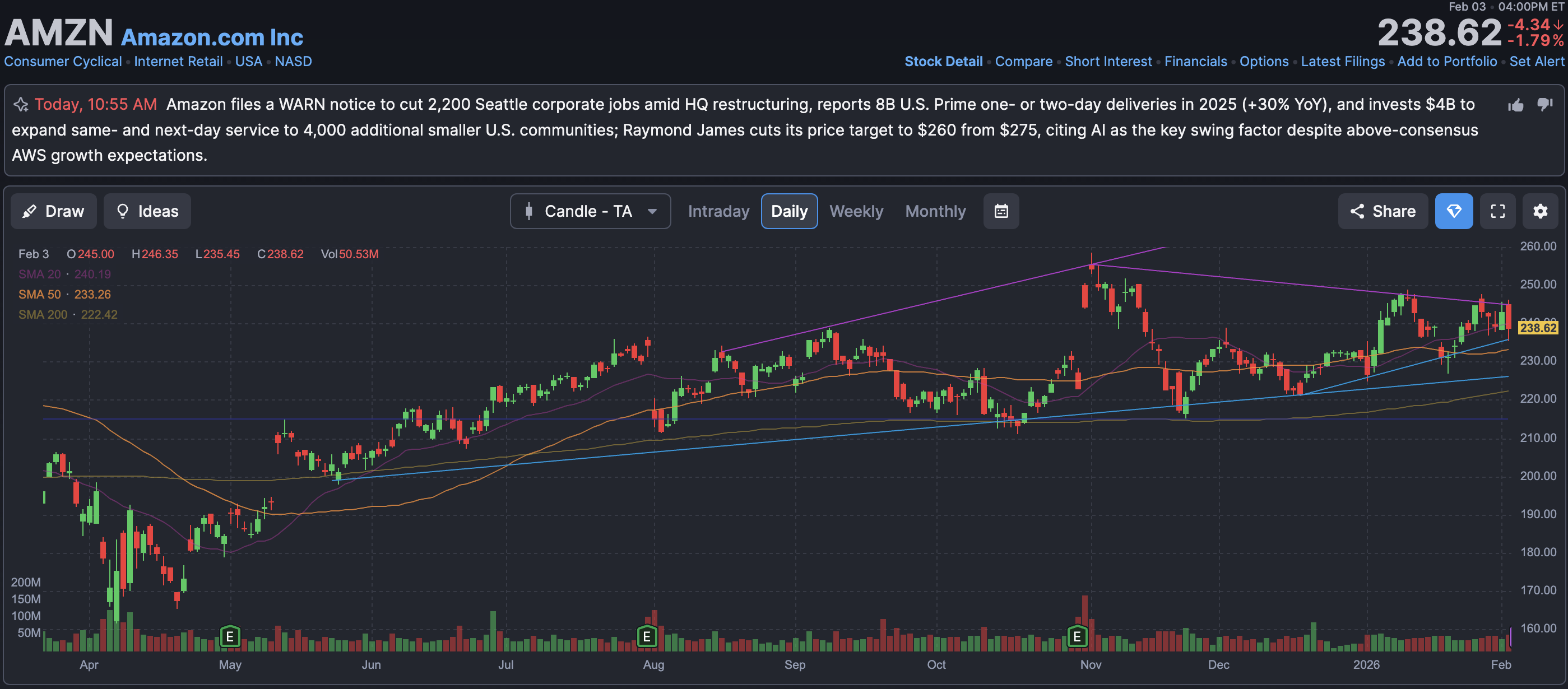This screenshot has width=1568, height=689.
Task: Click the August earnings E marker
Action: tap(647, 637)
